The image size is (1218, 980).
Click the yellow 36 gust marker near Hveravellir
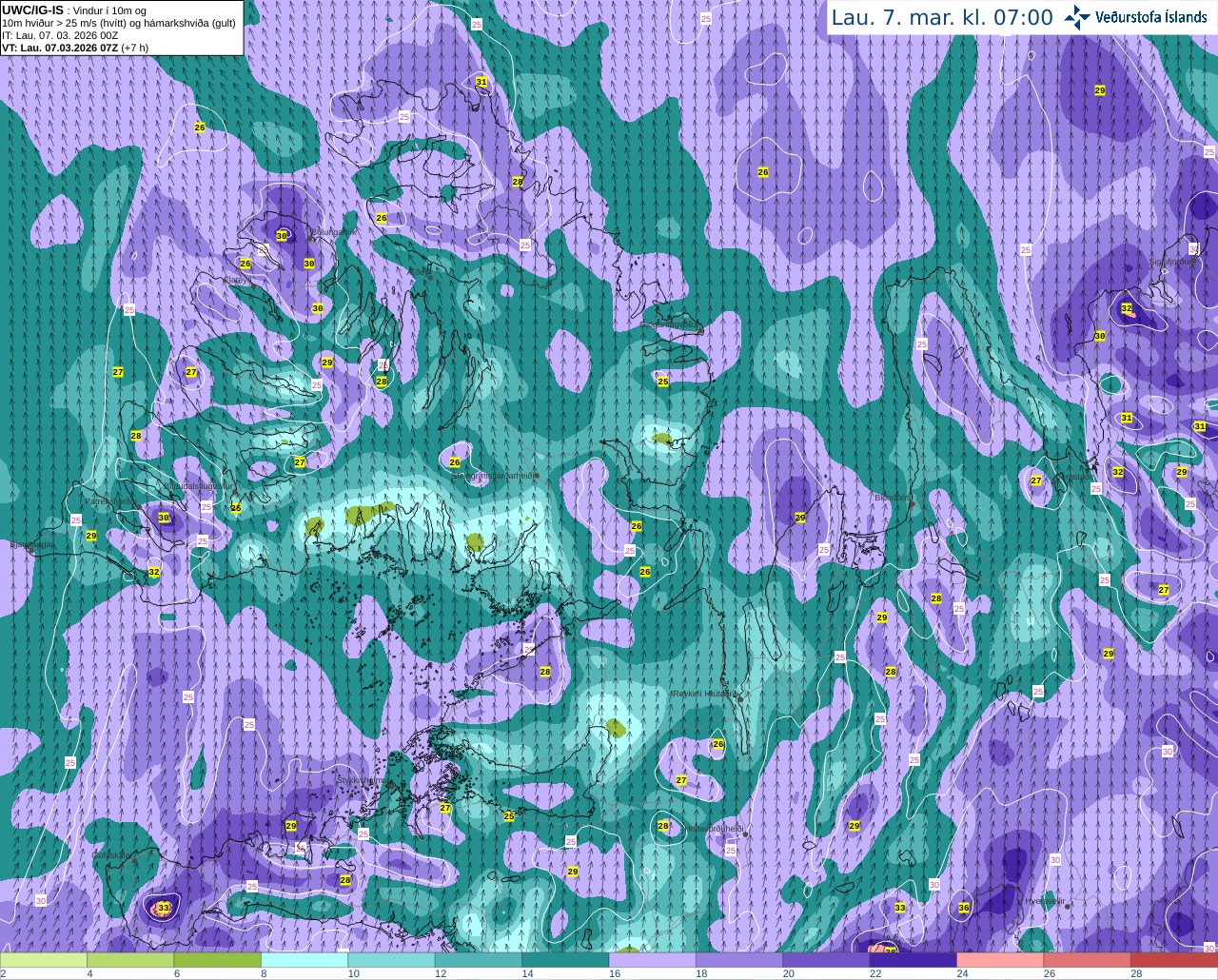coord(964,908)
